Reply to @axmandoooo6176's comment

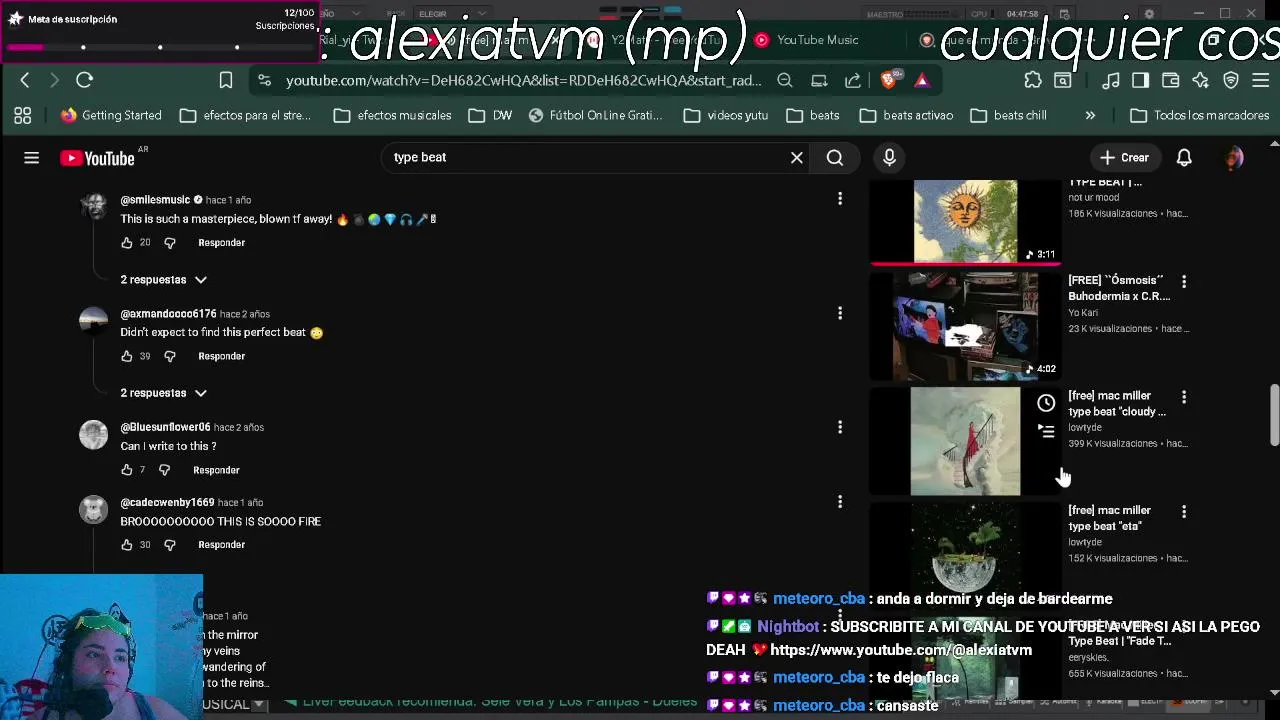[x=221, y=356]
